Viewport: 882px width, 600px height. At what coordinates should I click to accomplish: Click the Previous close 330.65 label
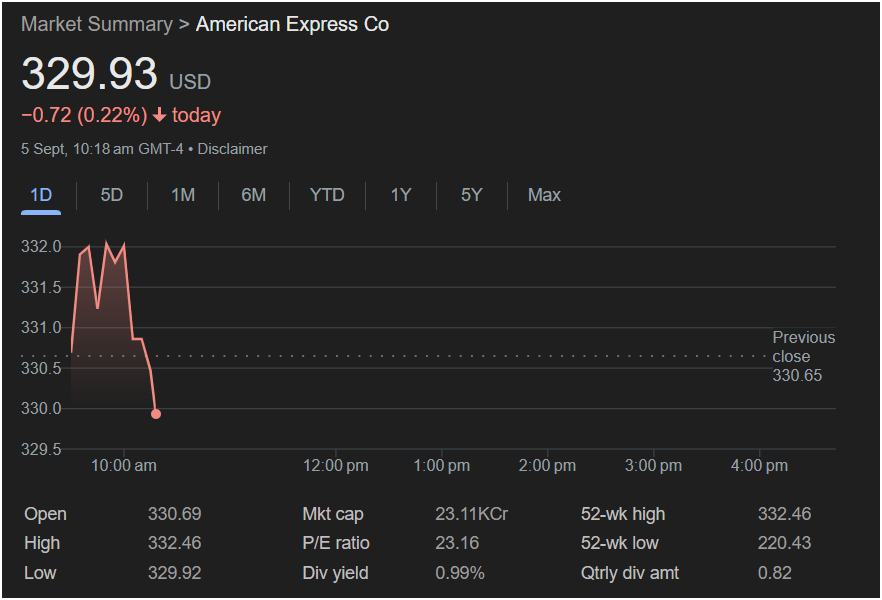pos(803,357)
